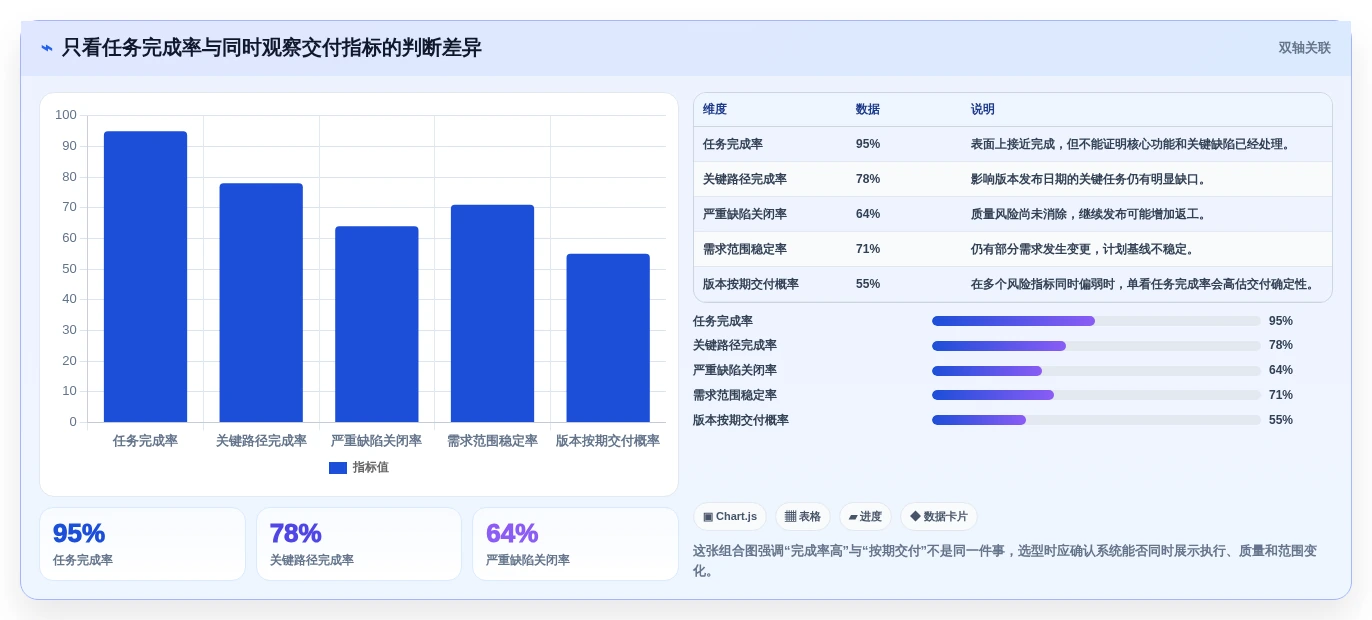Open the 78% 关键路径完成率 data card

tap(359, 544)
